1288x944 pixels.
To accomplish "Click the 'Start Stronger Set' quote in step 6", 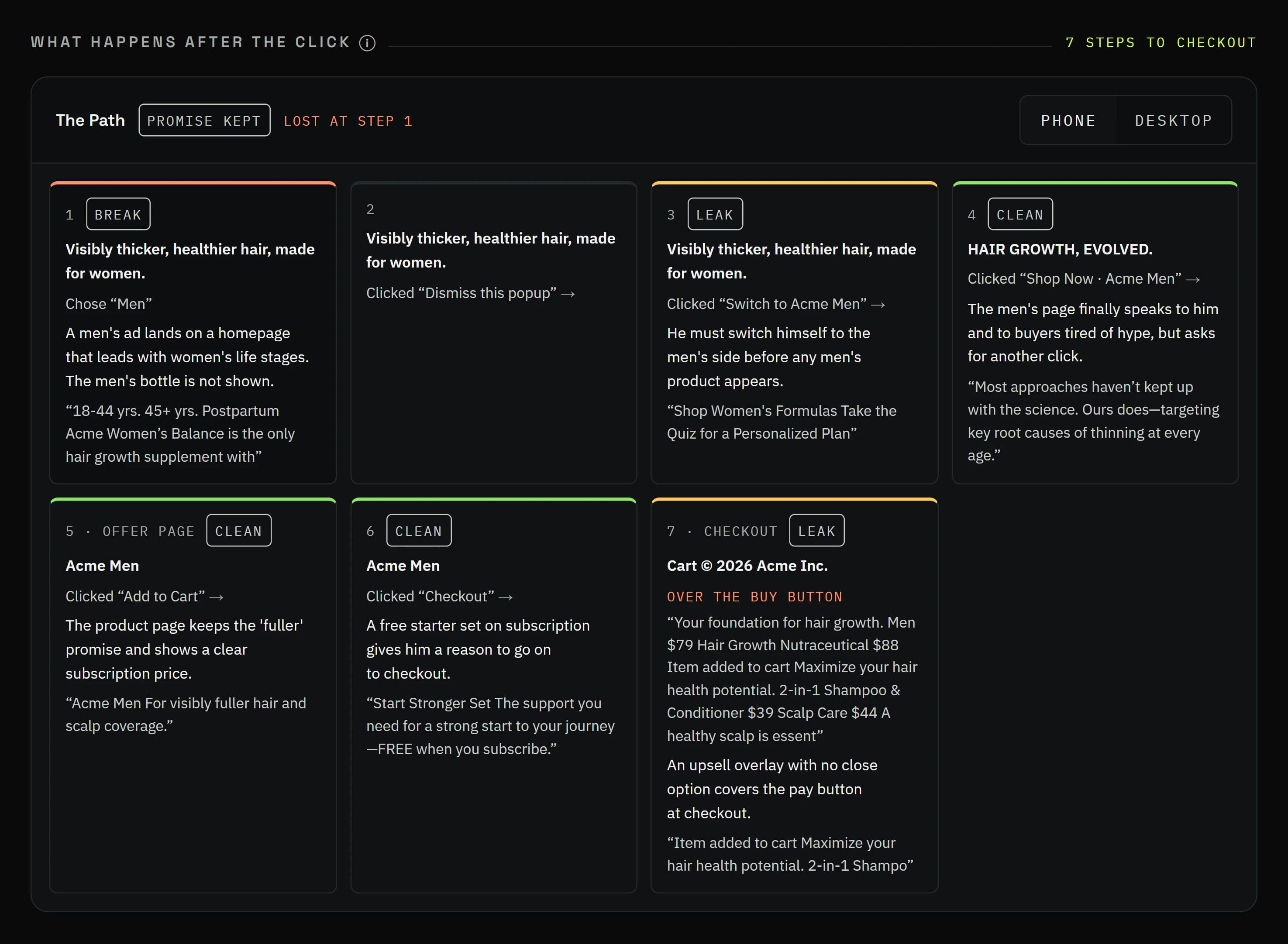I will [490, 726].
